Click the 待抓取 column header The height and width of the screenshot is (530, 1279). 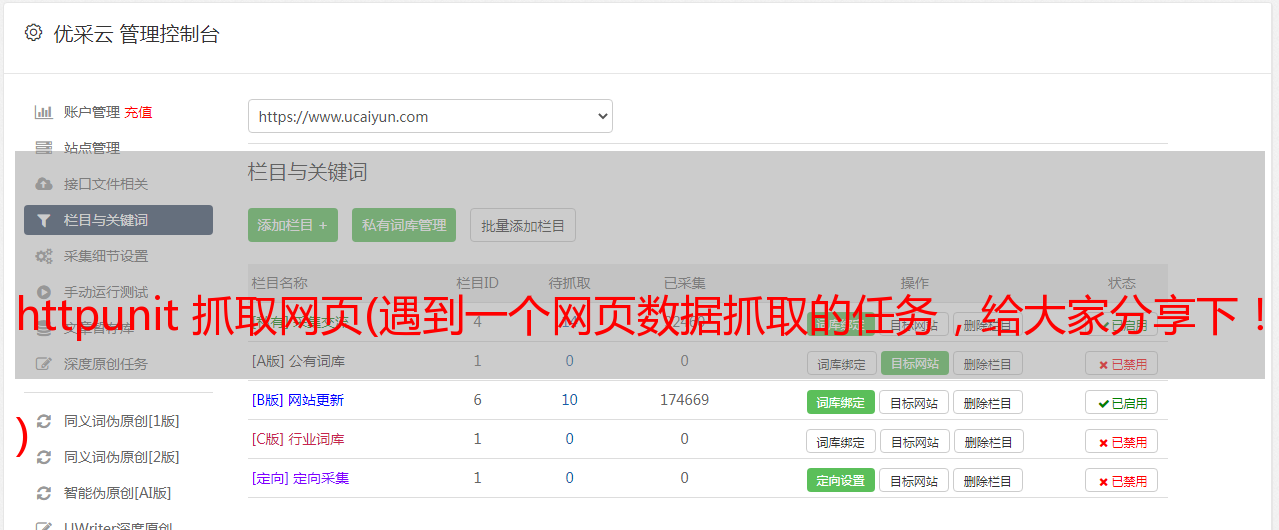569,283
